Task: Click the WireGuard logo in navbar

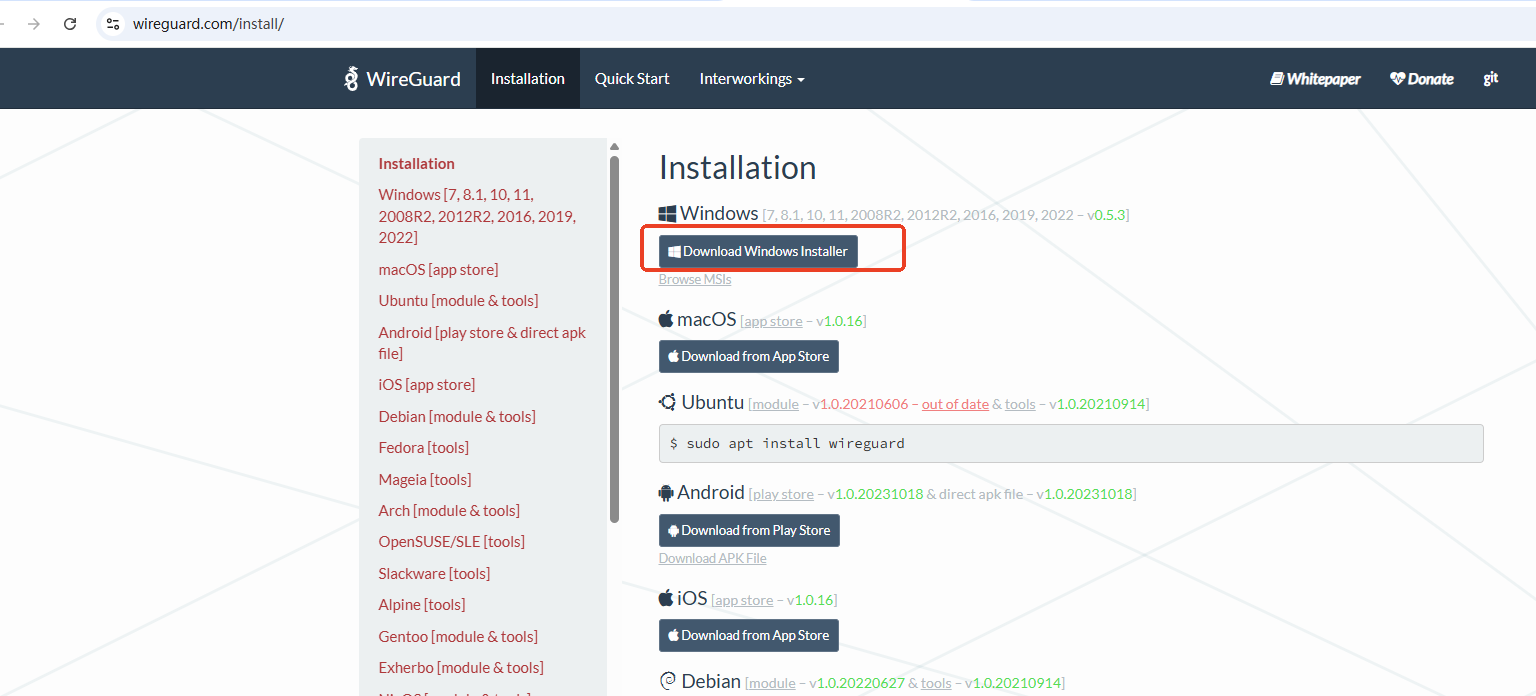Action: [x=402, y=79]
